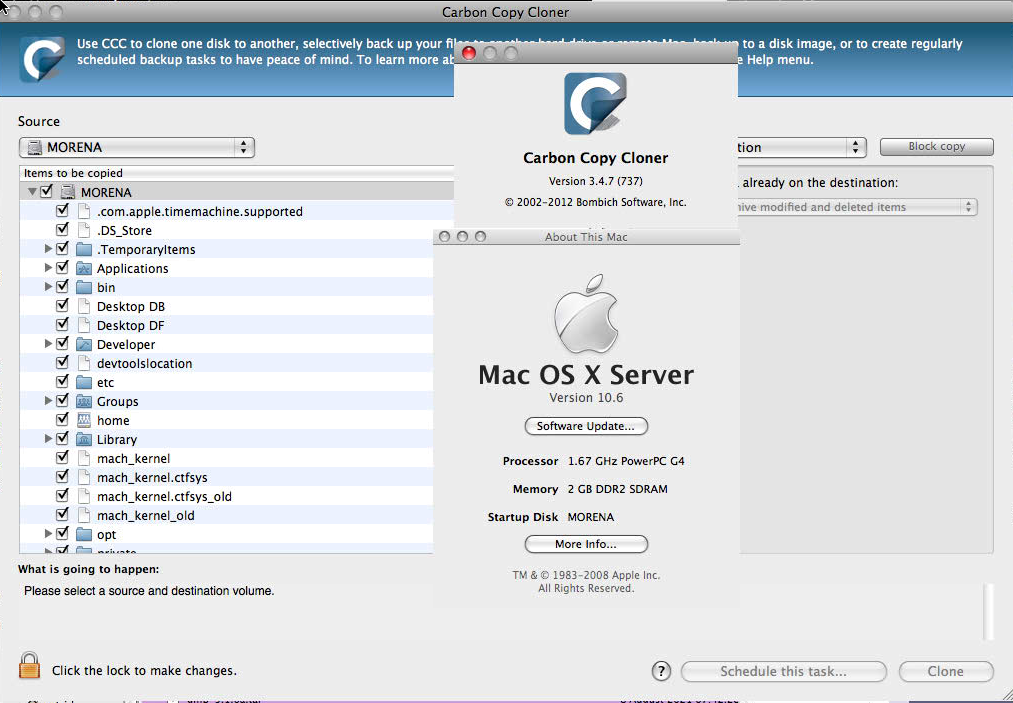Image resolution: width=1013 pixels, height=703 pixels.
Task: Collapse the MORENA tree root
Action: [x=32, y=192]
